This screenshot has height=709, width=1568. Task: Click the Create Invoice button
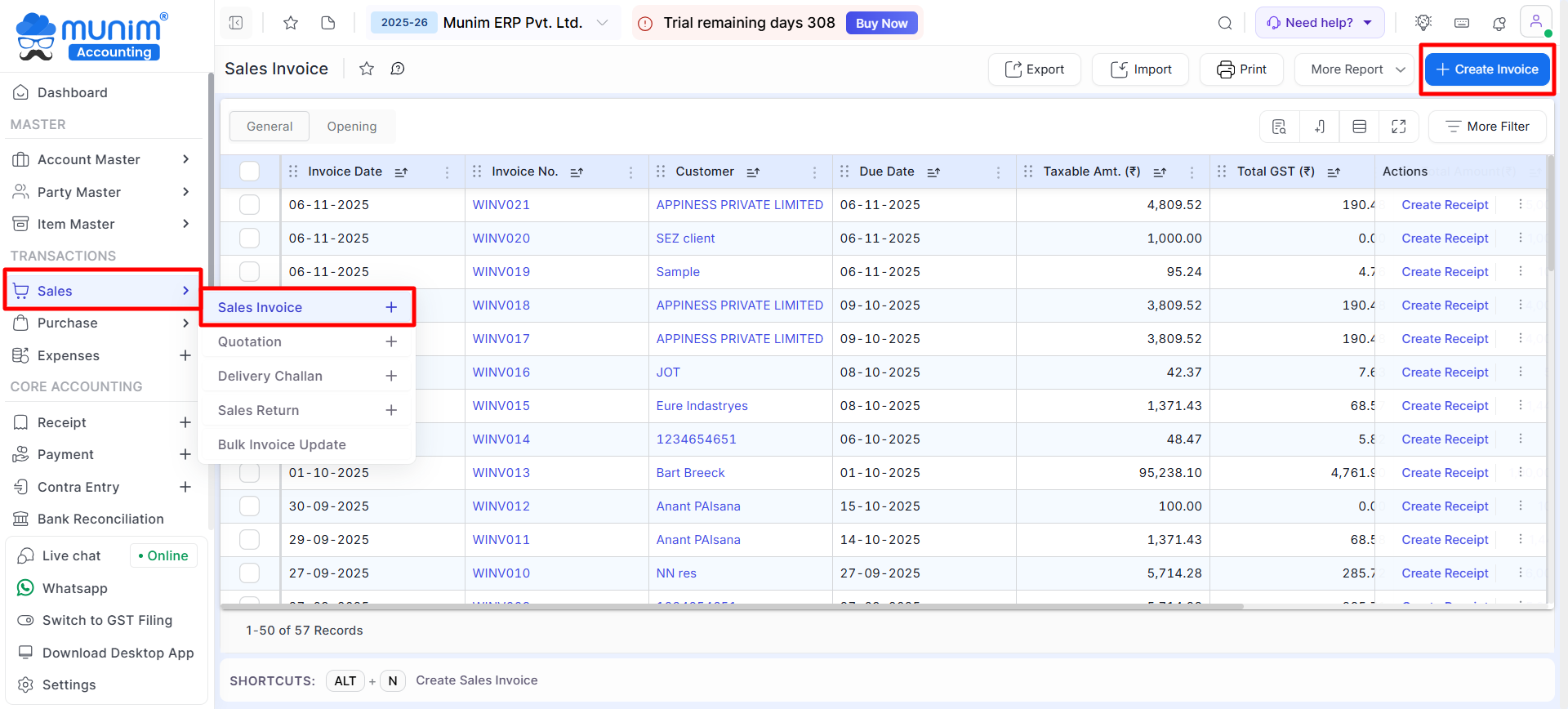coord(1486,69)
